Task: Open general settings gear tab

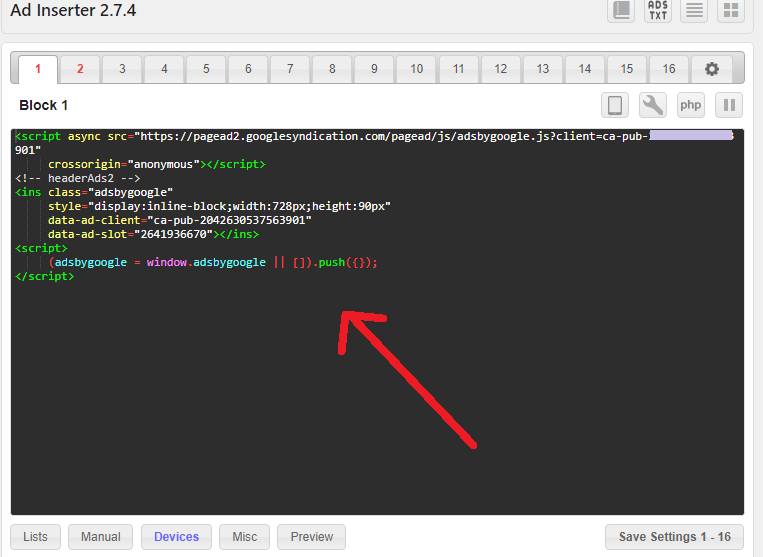Action: coord(712,69)
